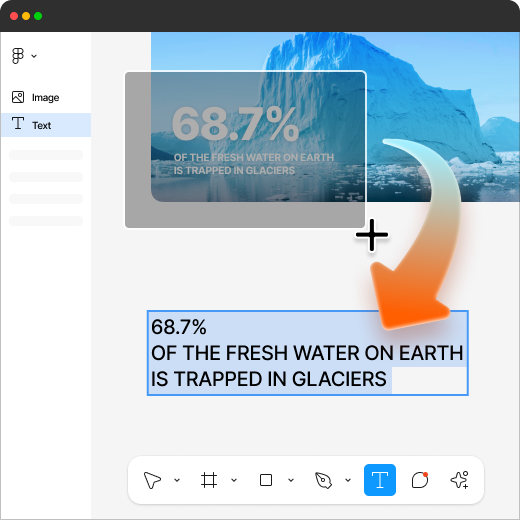Select the Image layer in sidebar
520x520 pixels.
46,97
